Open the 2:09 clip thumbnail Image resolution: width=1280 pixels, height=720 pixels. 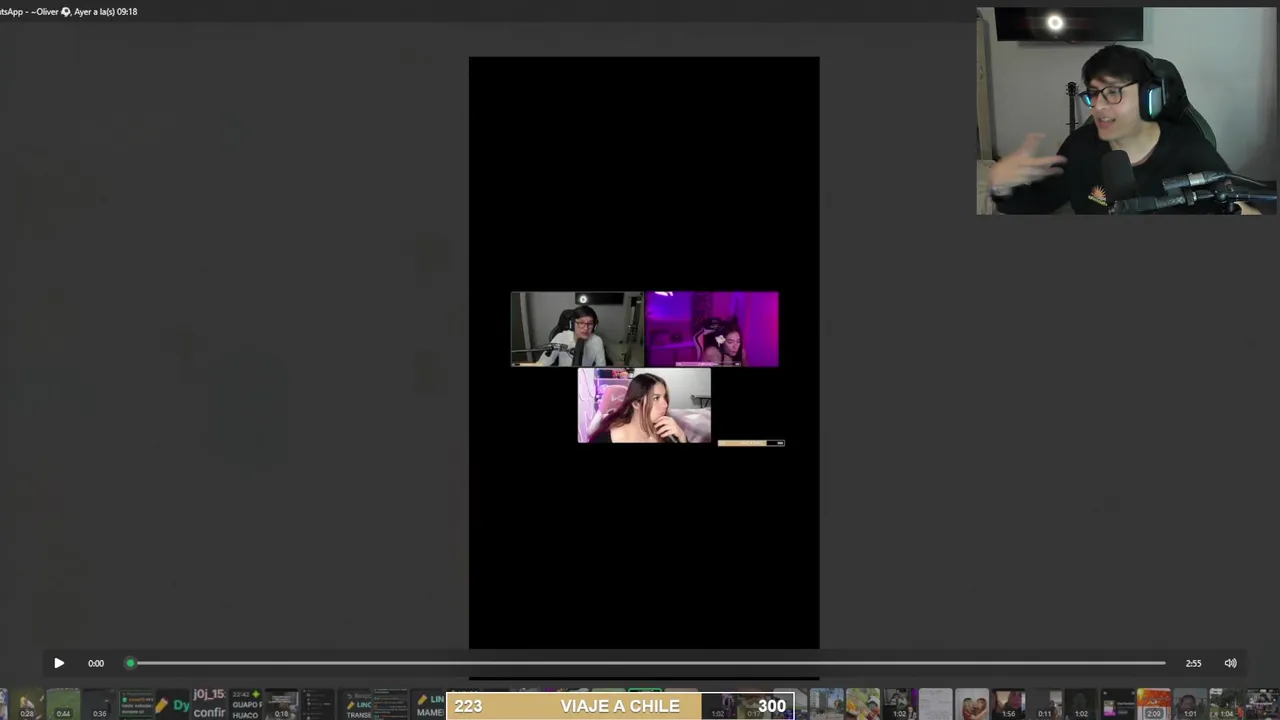coord(1153,704)
